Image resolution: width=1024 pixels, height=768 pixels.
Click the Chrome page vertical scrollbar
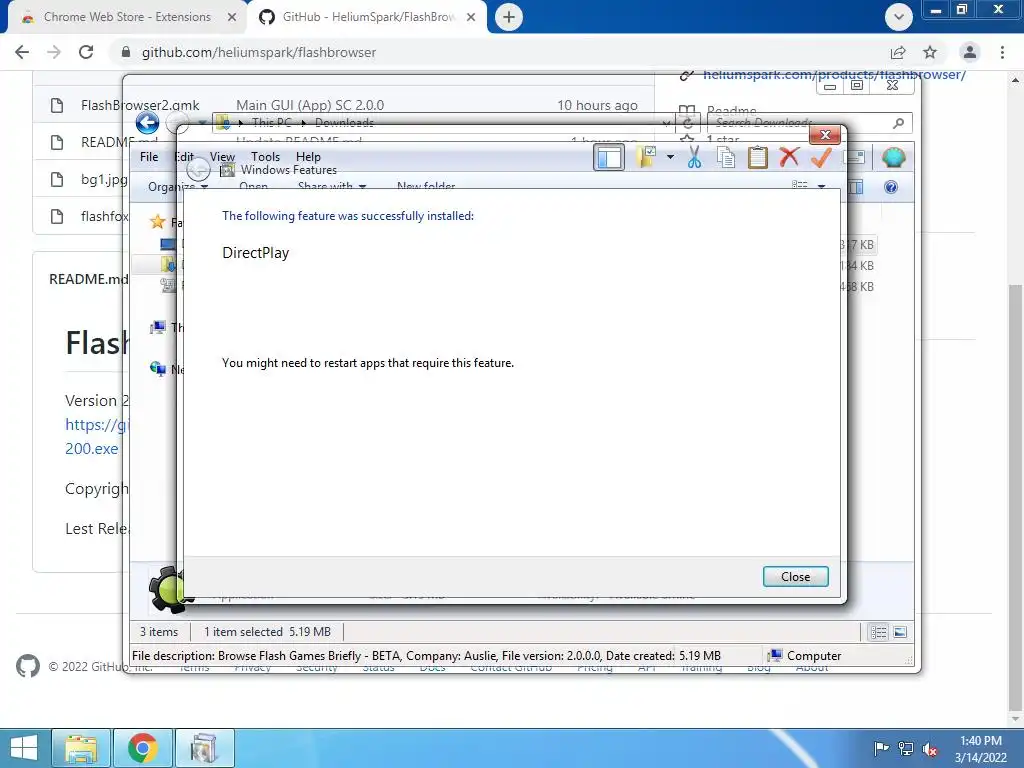coord(1015,496)
